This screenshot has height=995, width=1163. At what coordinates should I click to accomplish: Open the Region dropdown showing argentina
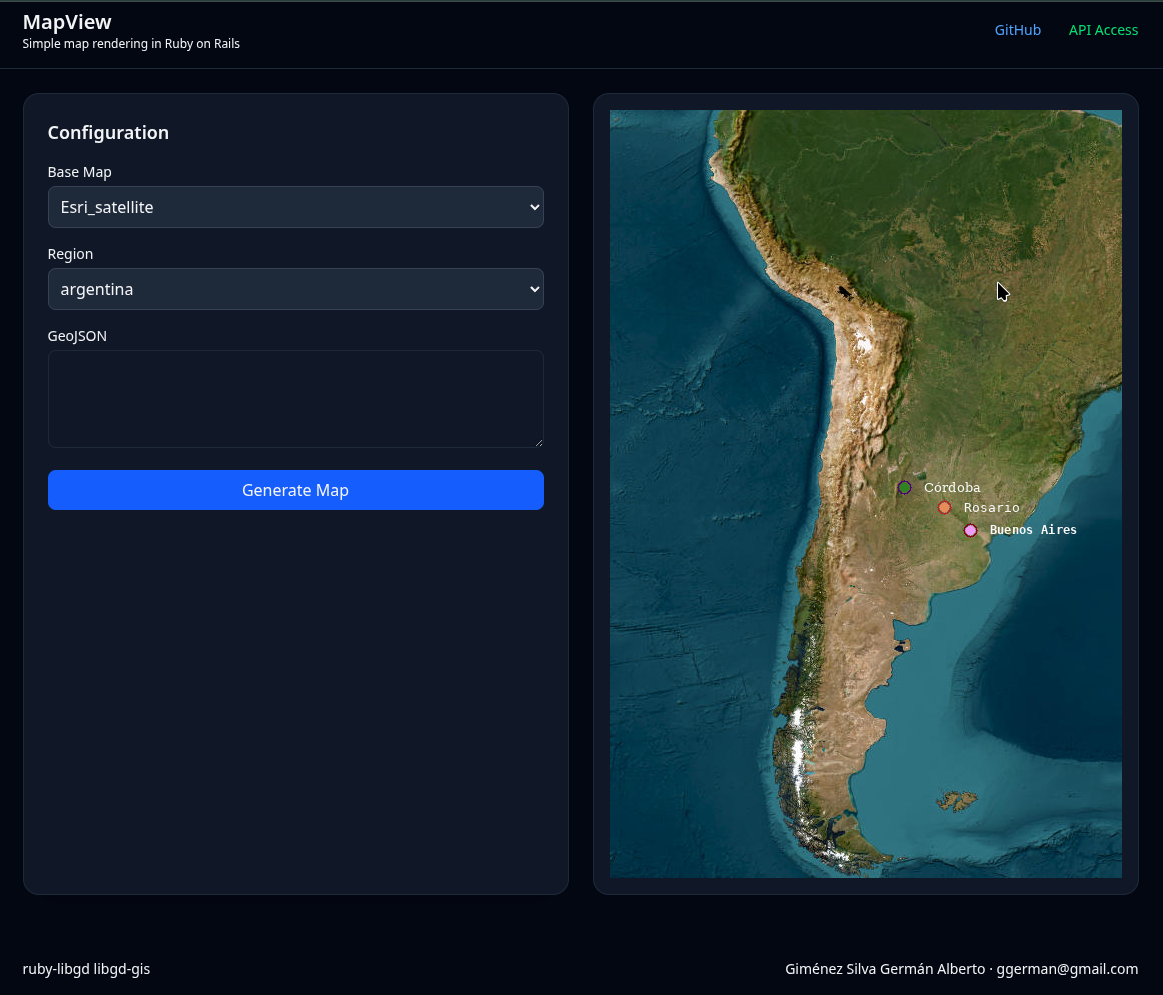295,289
